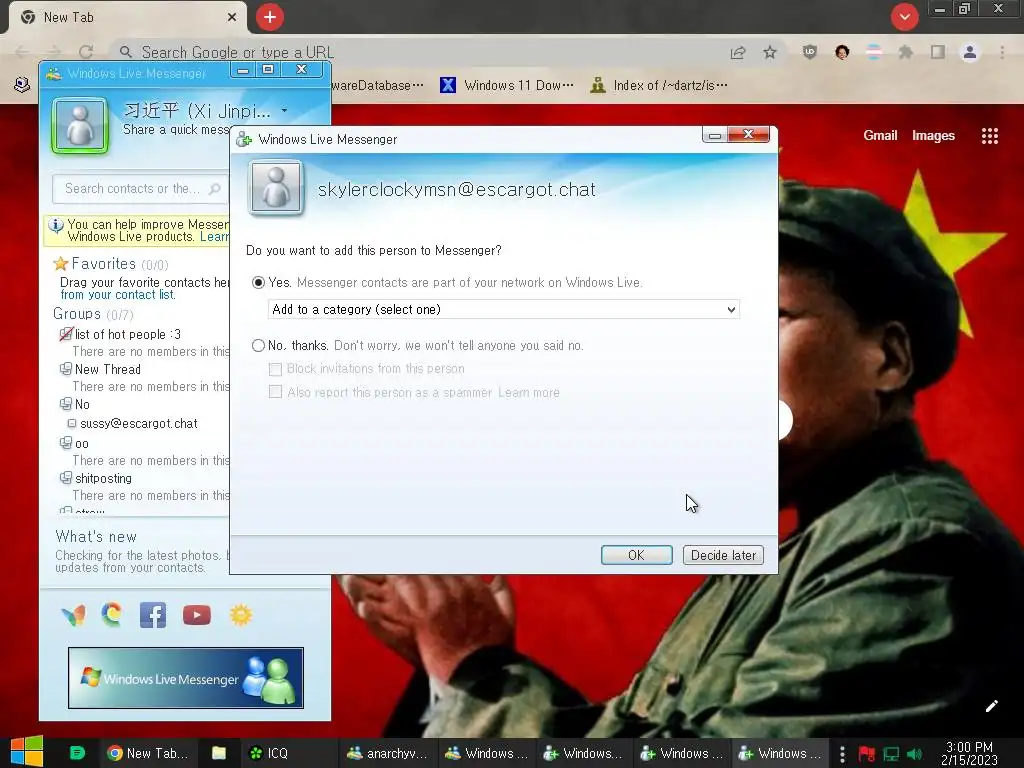The height and width of the screenshot is (768, 1024).
Task: Click the search magnifier icon in Messenger
Action: 214,189
